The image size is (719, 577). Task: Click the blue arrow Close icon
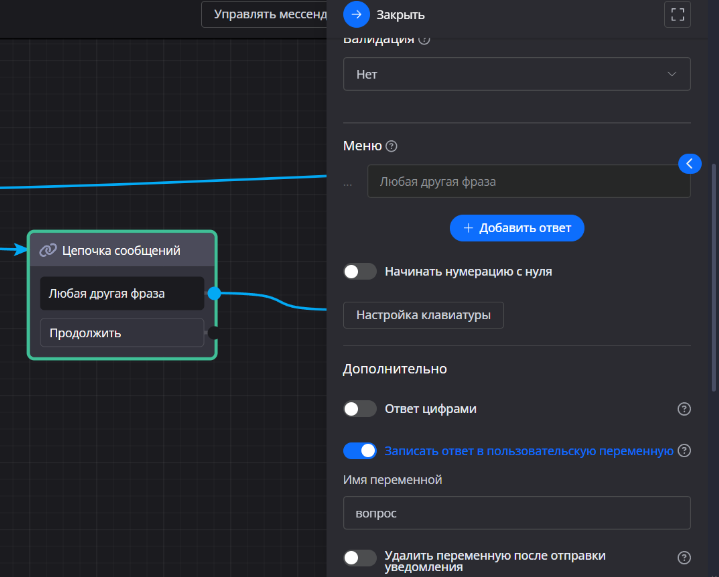(x=357, y=15)
